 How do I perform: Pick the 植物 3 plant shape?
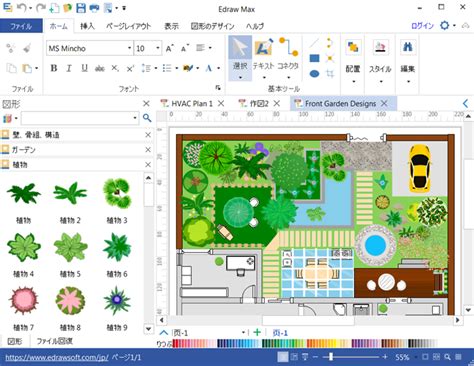pos(117,201)
